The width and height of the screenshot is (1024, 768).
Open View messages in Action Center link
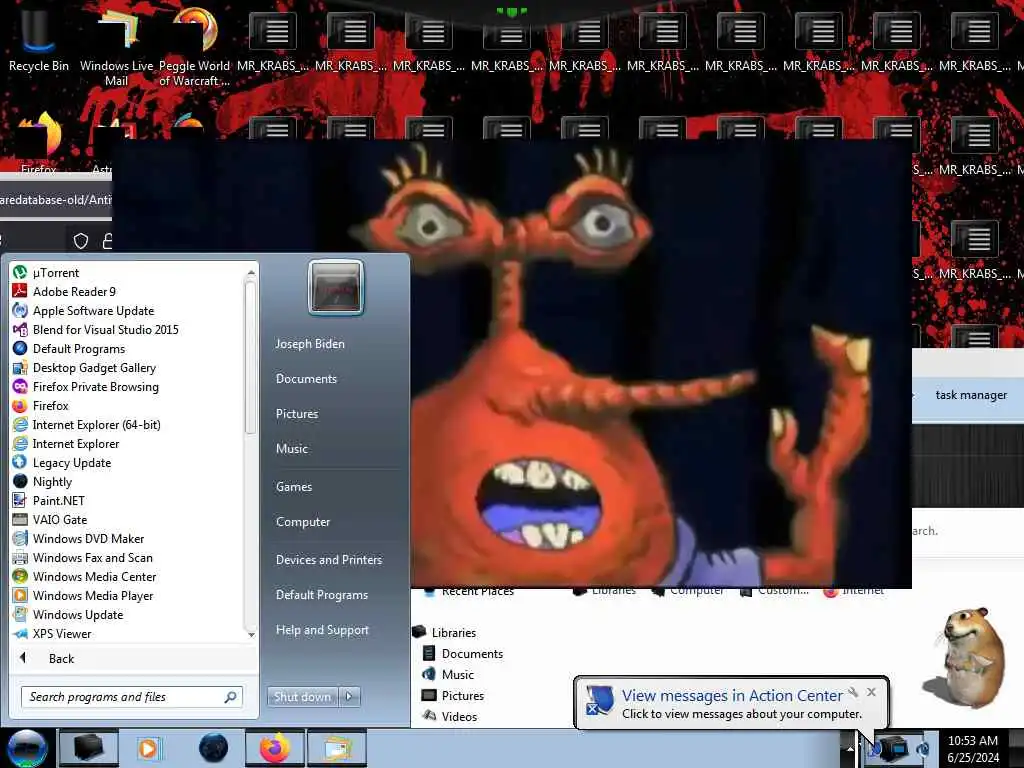732,696
